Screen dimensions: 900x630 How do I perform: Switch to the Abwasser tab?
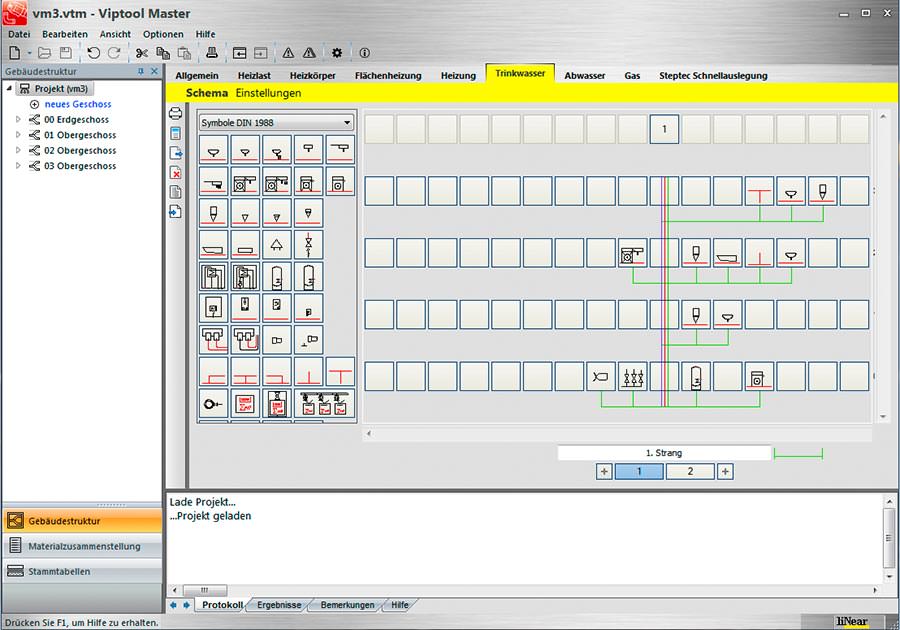click(x=584, y=75)
